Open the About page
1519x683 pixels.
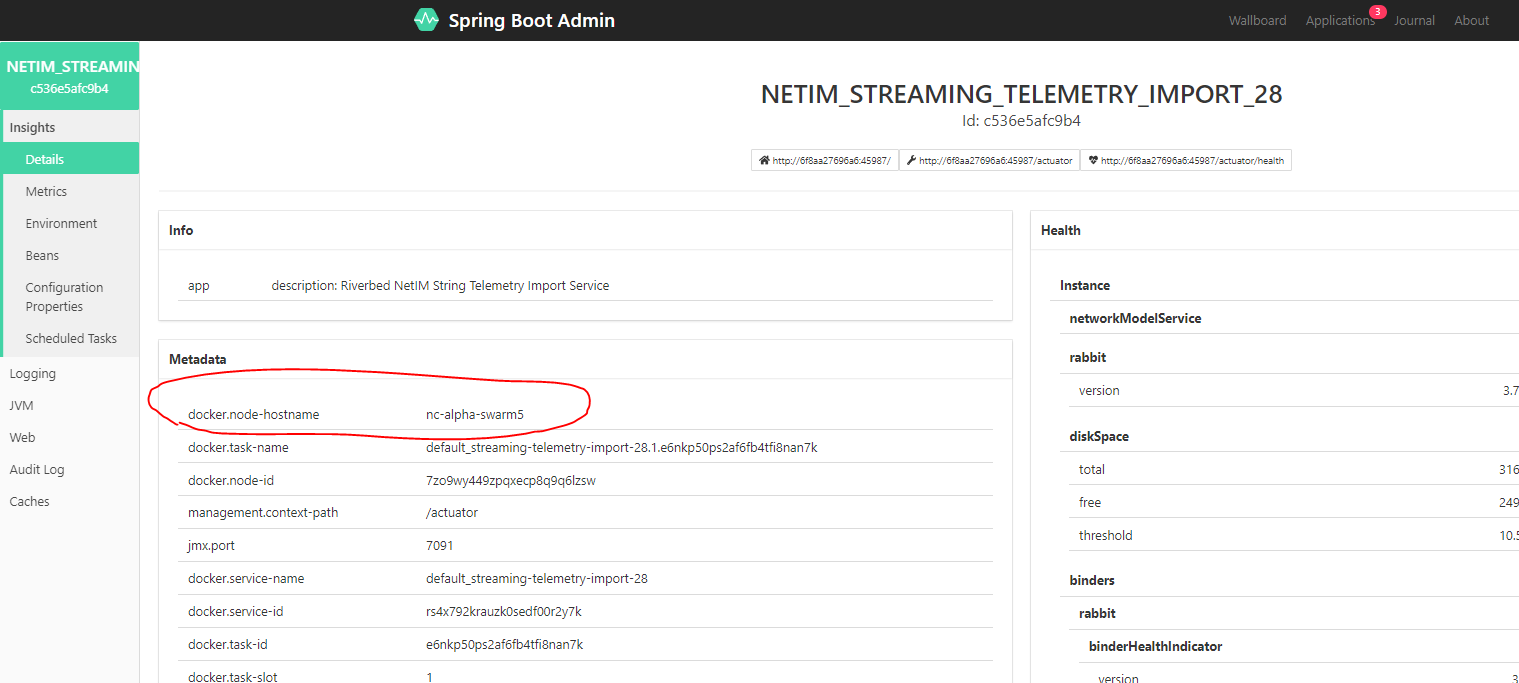point(1471,20)
